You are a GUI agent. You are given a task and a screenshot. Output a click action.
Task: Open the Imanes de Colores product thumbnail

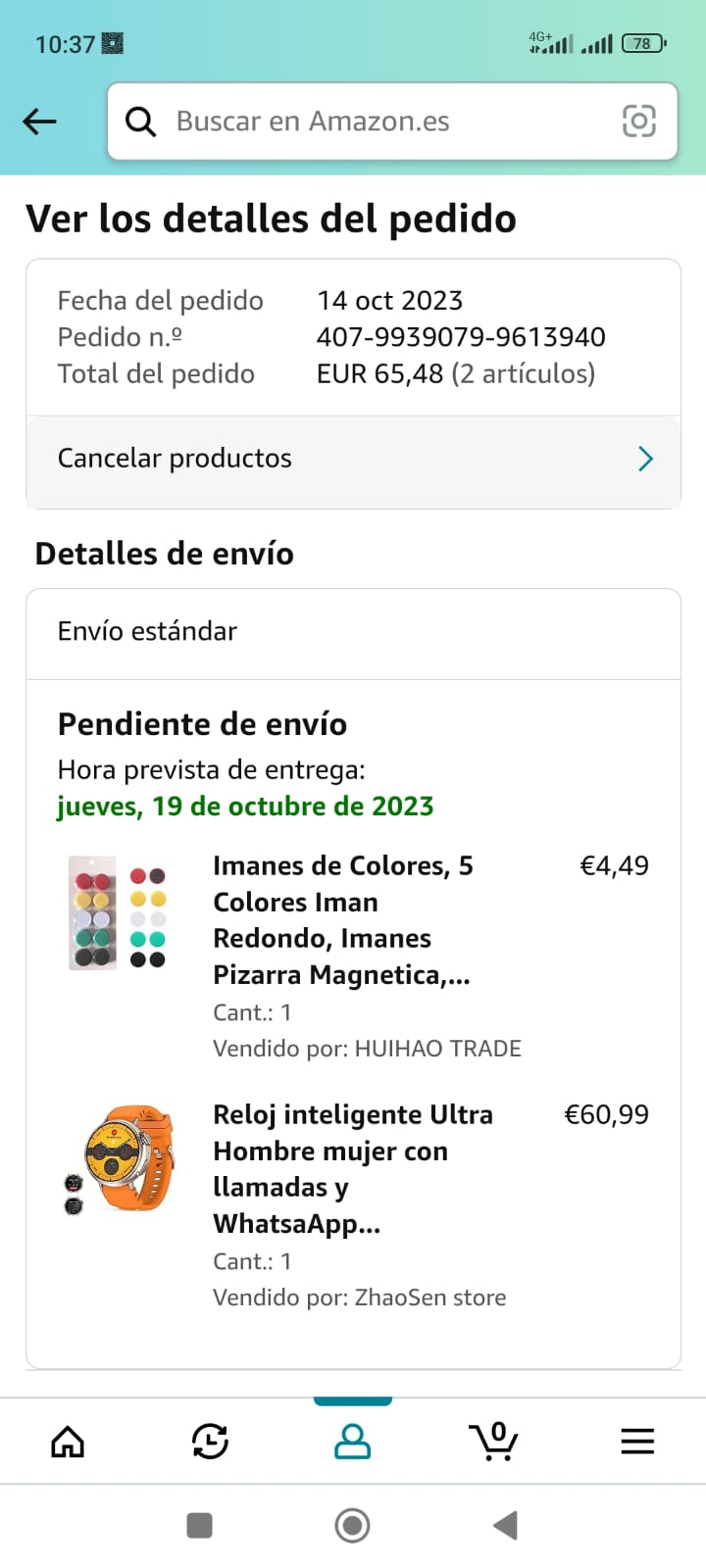coord(119,913)
